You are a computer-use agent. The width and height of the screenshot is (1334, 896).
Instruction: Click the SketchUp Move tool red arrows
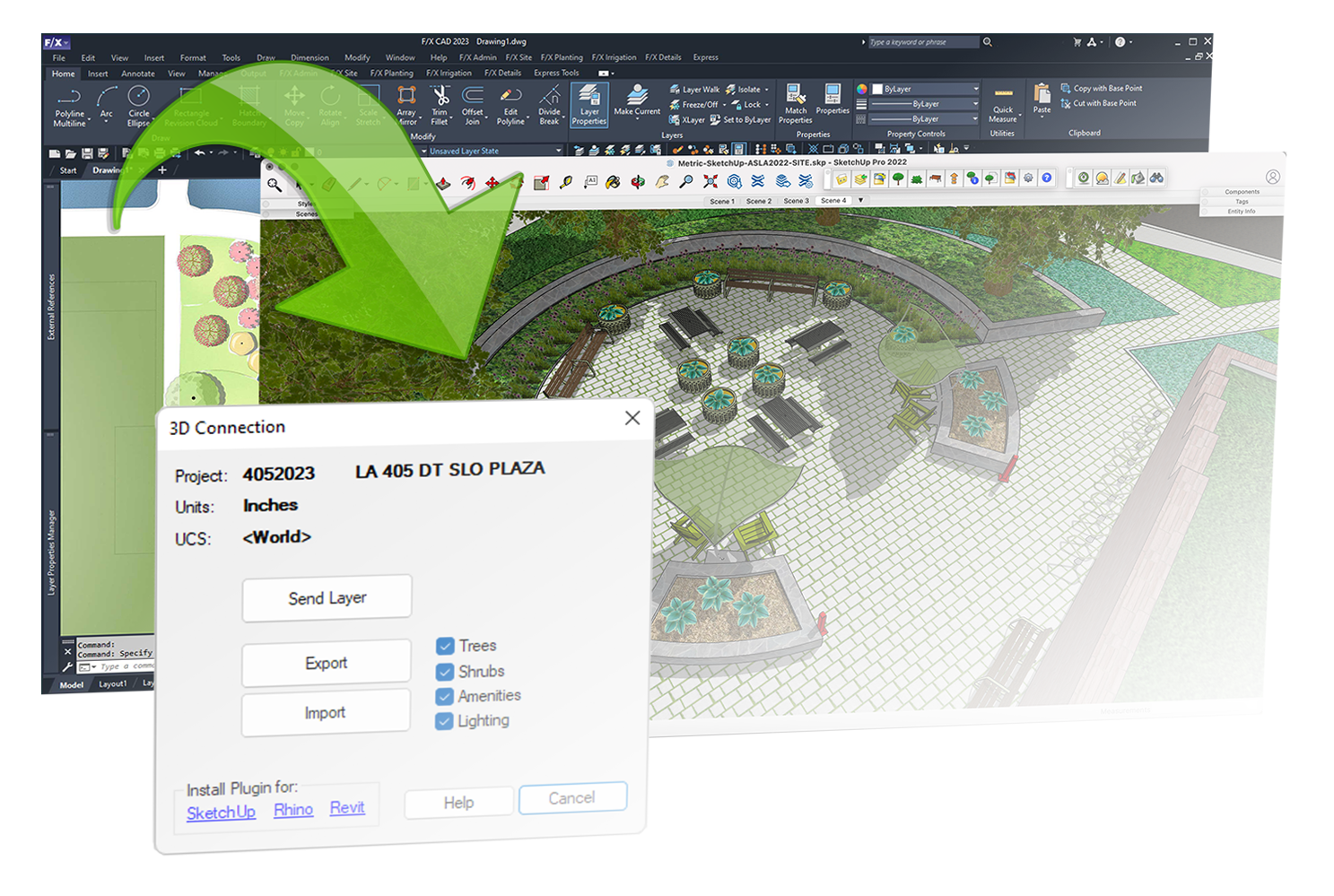coord(493,183)
